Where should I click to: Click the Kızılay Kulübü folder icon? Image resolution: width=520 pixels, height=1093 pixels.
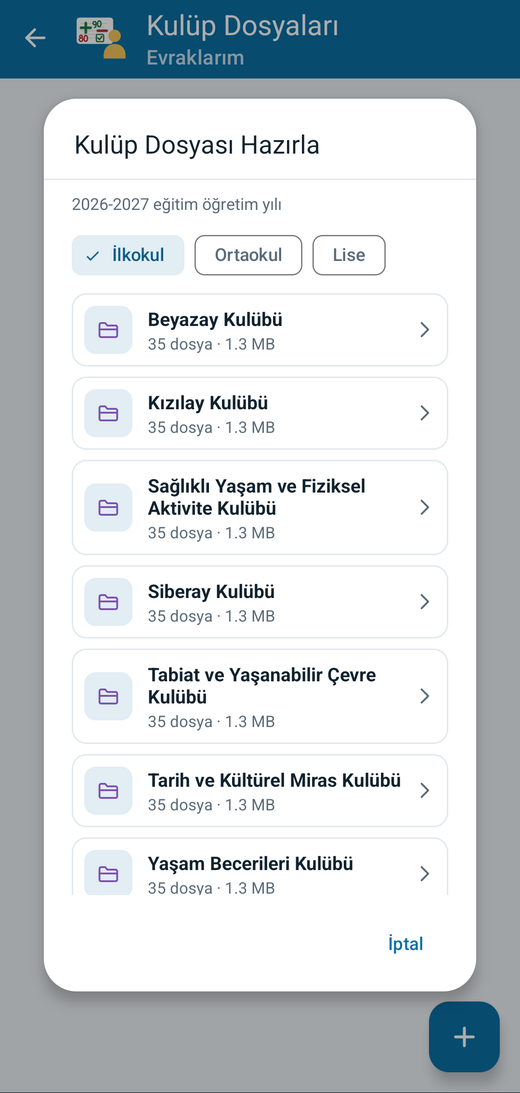[108, 413]
